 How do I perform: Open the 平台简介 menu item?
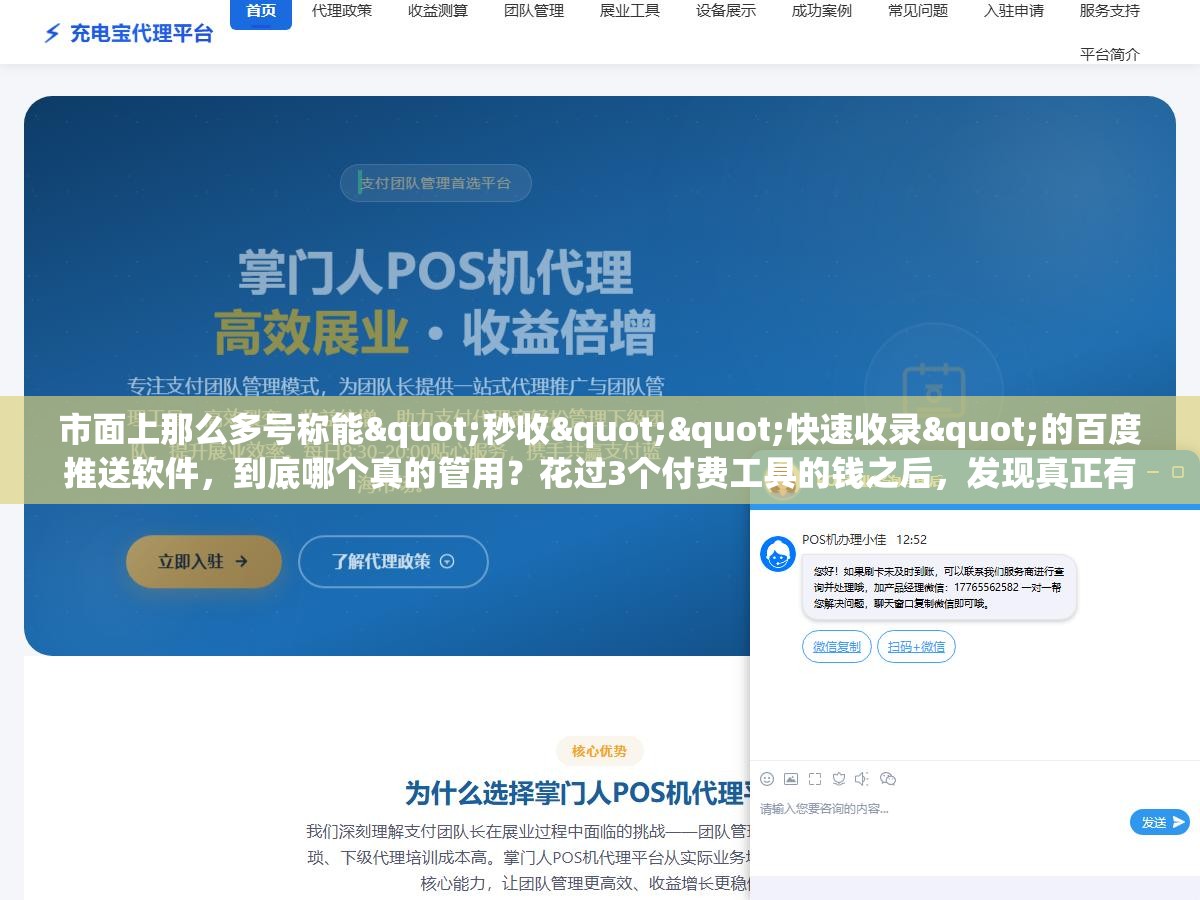click(1110, 54)
